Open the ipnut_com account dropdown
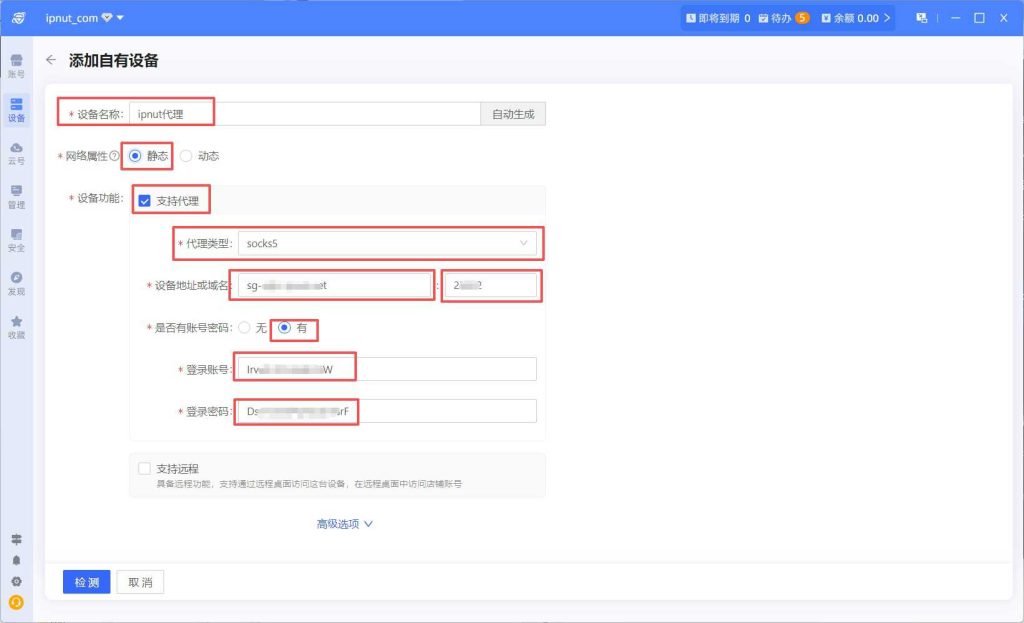This screenshot has height=623, width=1024. (85, 18)
